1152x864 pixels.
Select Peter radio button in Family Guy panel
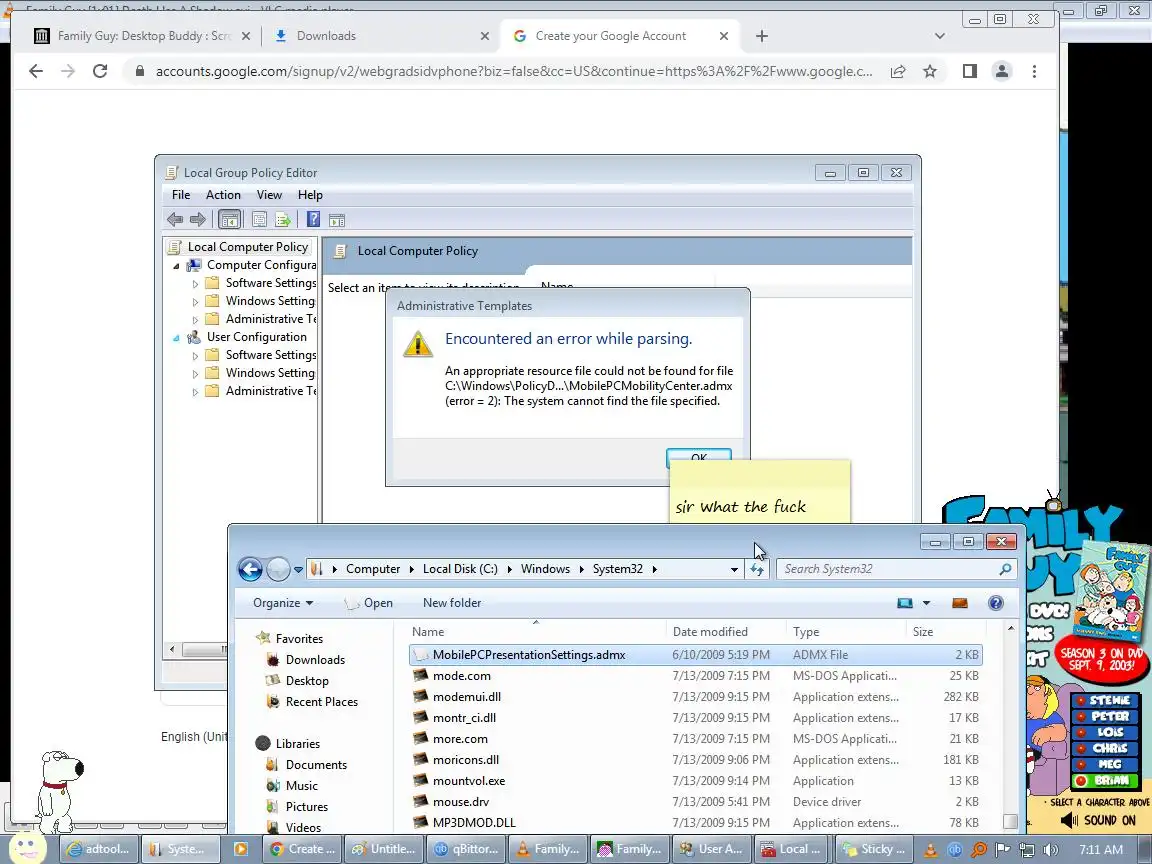click(x=1081, y=716)
